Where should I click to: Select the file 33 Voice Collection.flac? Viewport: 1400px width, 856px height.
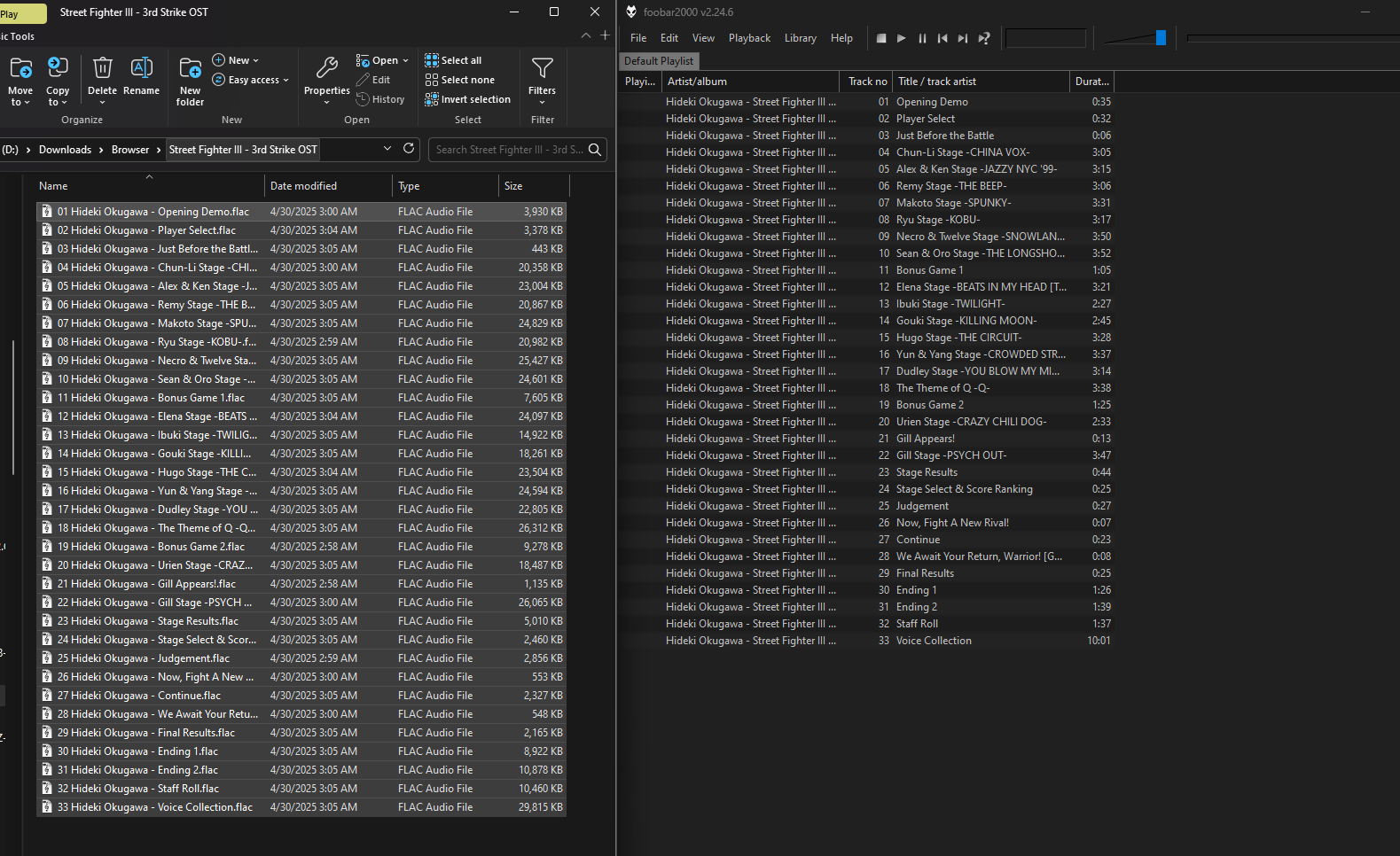click(301, 807)
